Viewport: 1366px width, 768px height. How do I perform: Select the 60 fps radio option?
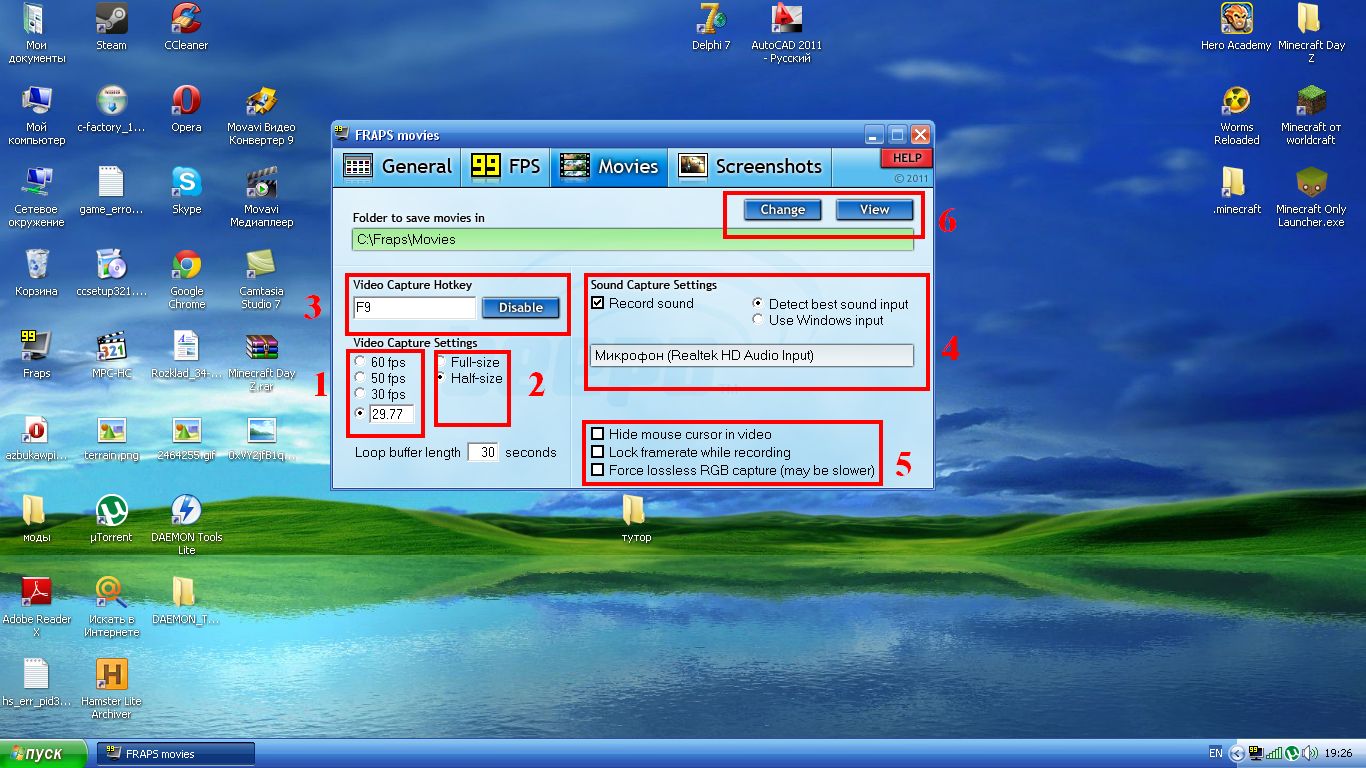[x=361, y=362]
